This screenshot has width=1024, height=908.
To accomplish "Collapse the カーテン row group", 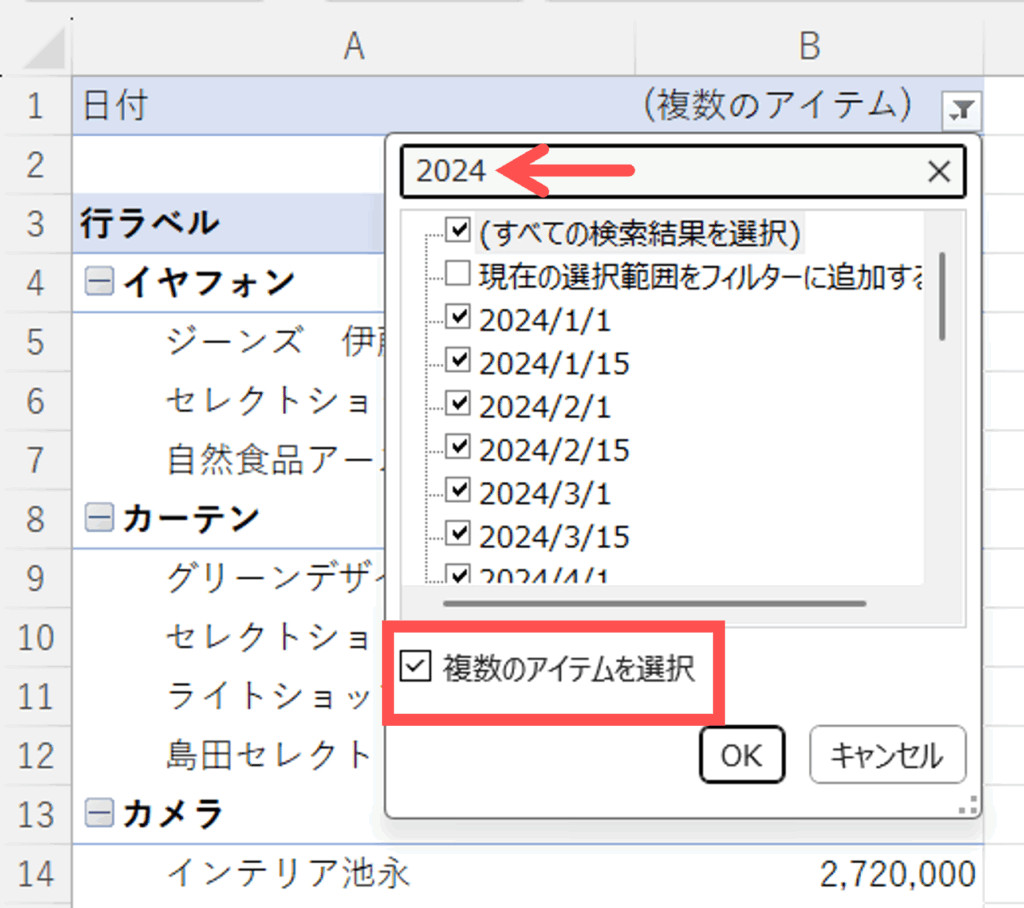I will click(x=98, y=518).
